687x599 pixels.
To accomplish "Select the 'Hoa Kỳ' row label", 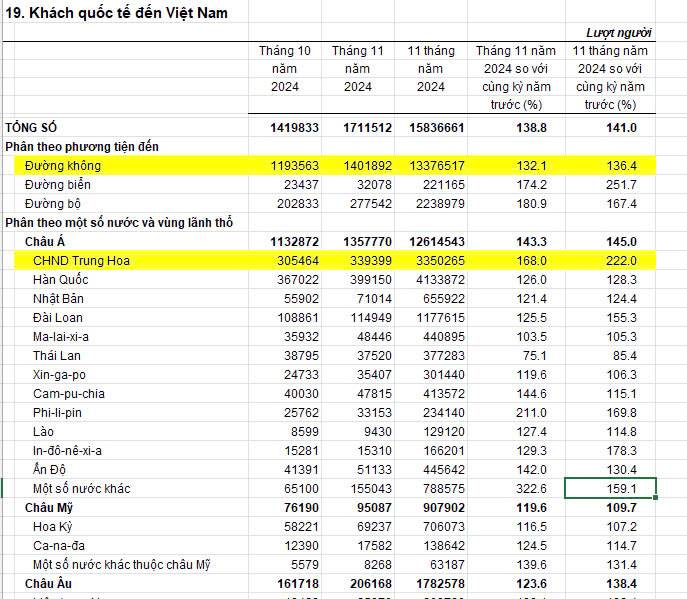I will point(53,527).
